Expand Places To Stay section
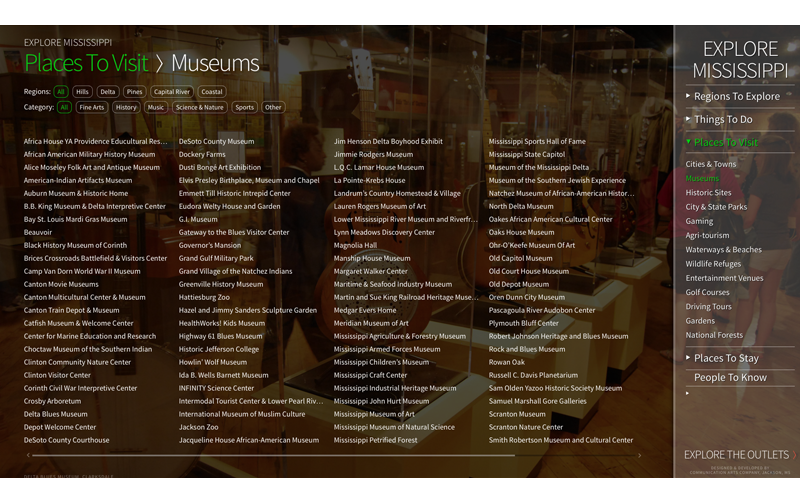This screenshot has height=500, width=800. (726, 358)
